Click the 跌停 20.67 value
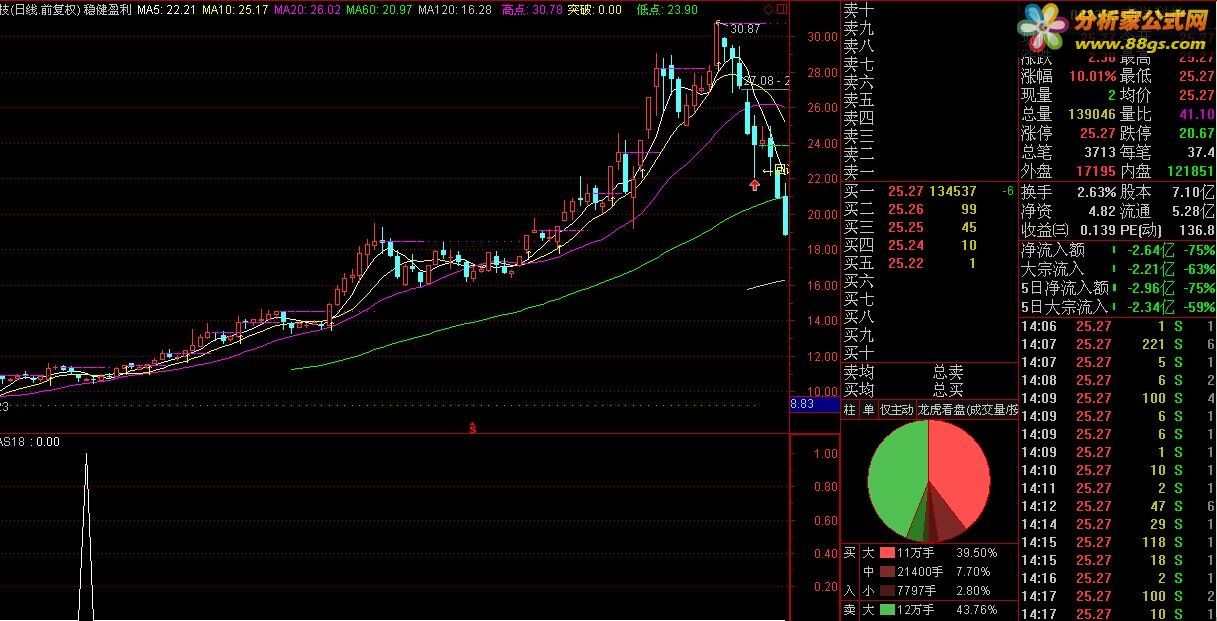1217x621 pixels. point(1197,133)
